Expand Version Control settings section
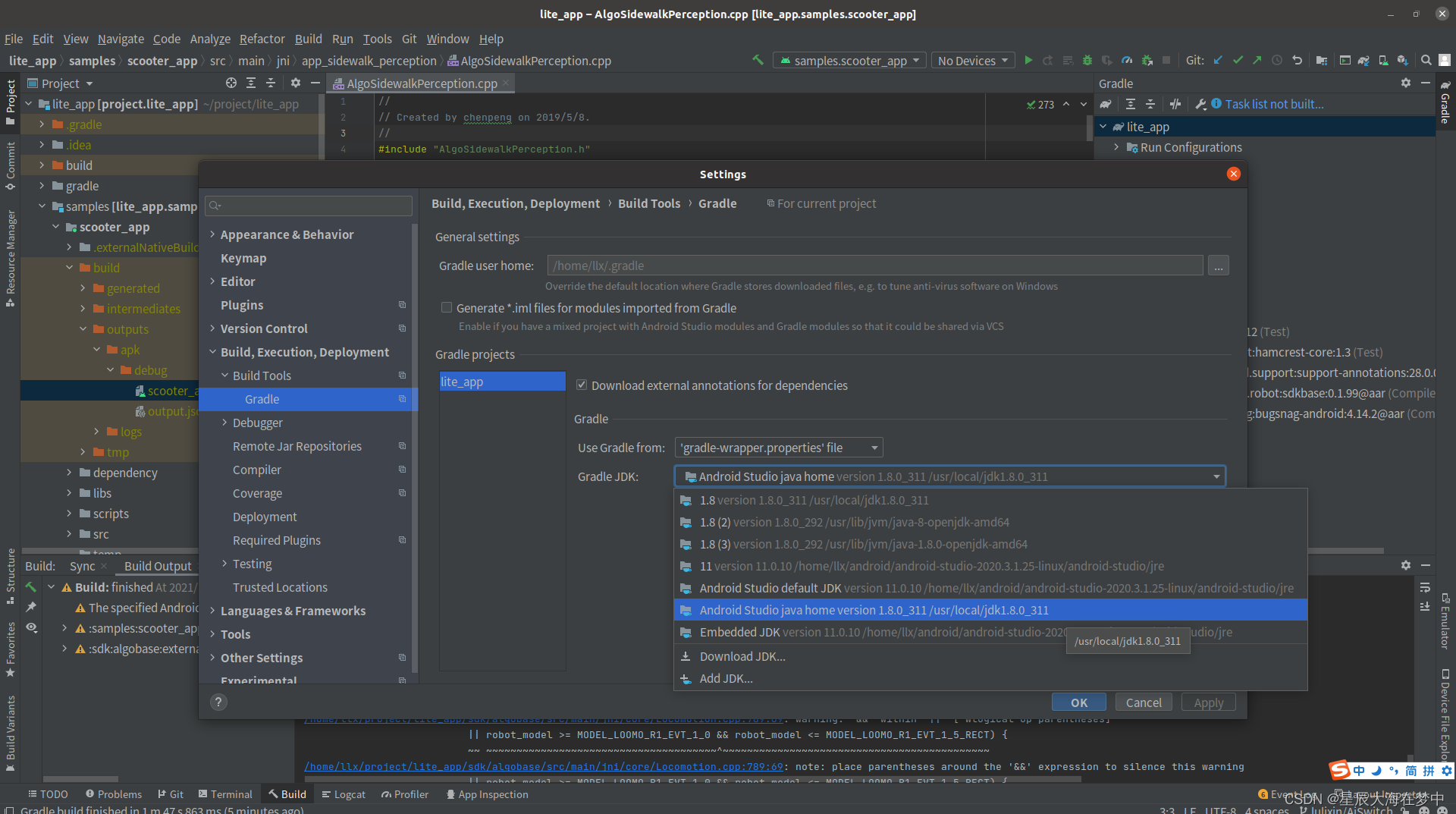The width and height of the screenshot is (1456, 814). coord(212,328)
